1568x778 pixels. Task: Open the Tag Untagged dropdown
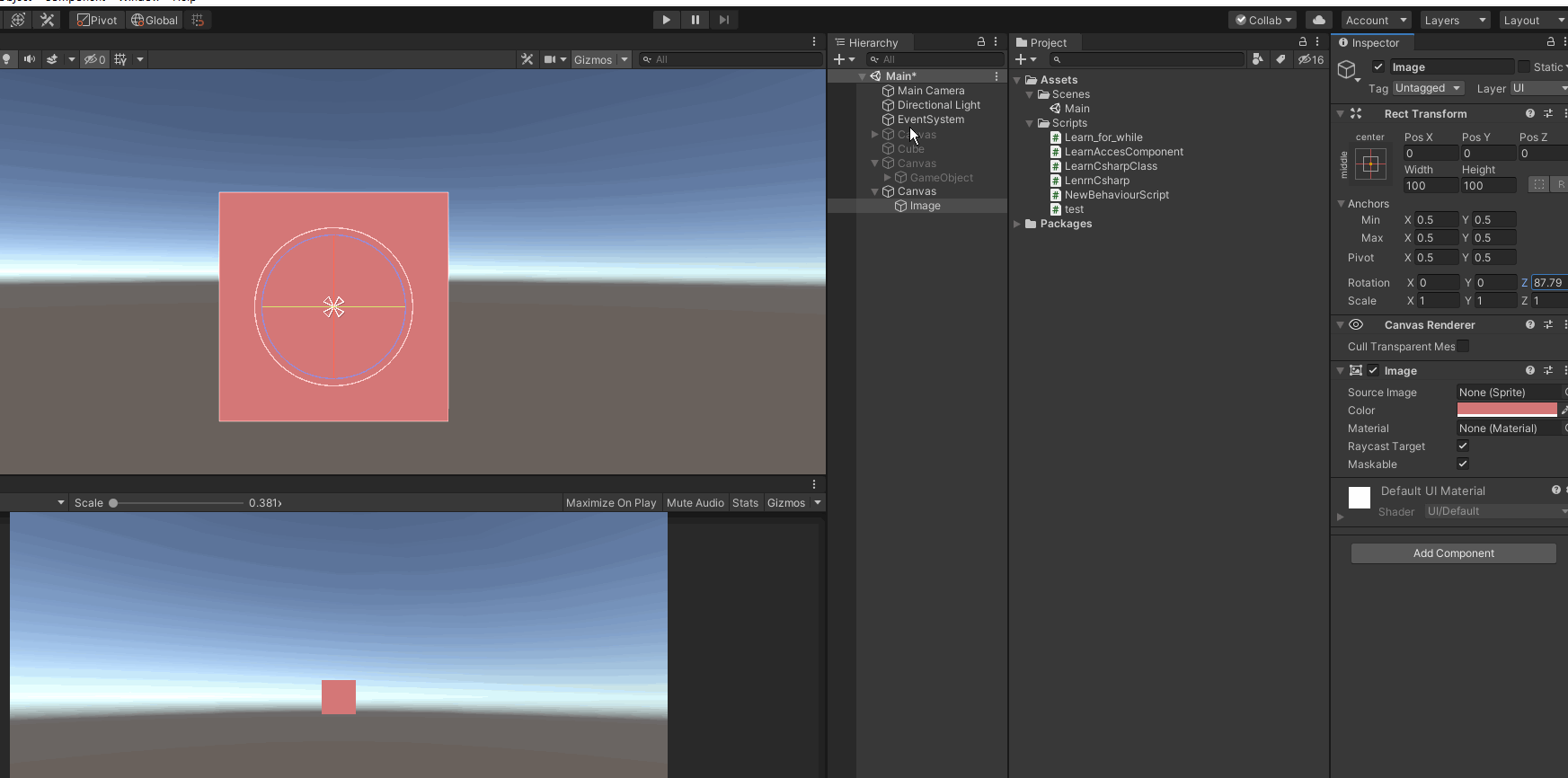(x=1429, y=88)
